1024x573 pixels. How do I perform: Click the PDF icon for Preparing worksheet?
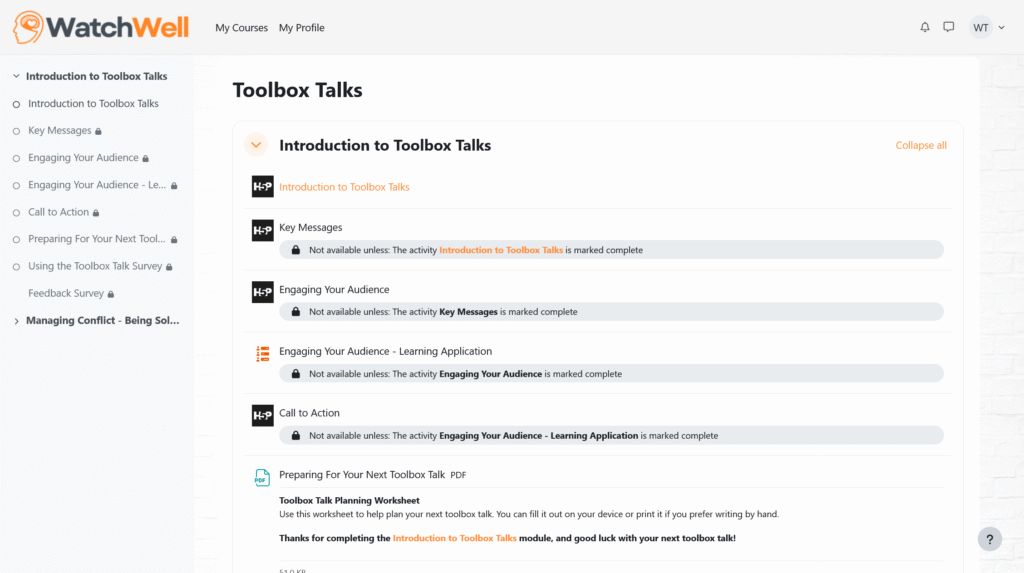pyautogui.click(x=262, y=477)
